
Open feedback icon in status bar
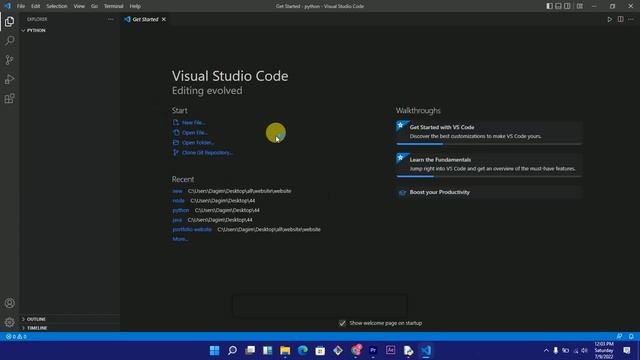tap(619, 337)
